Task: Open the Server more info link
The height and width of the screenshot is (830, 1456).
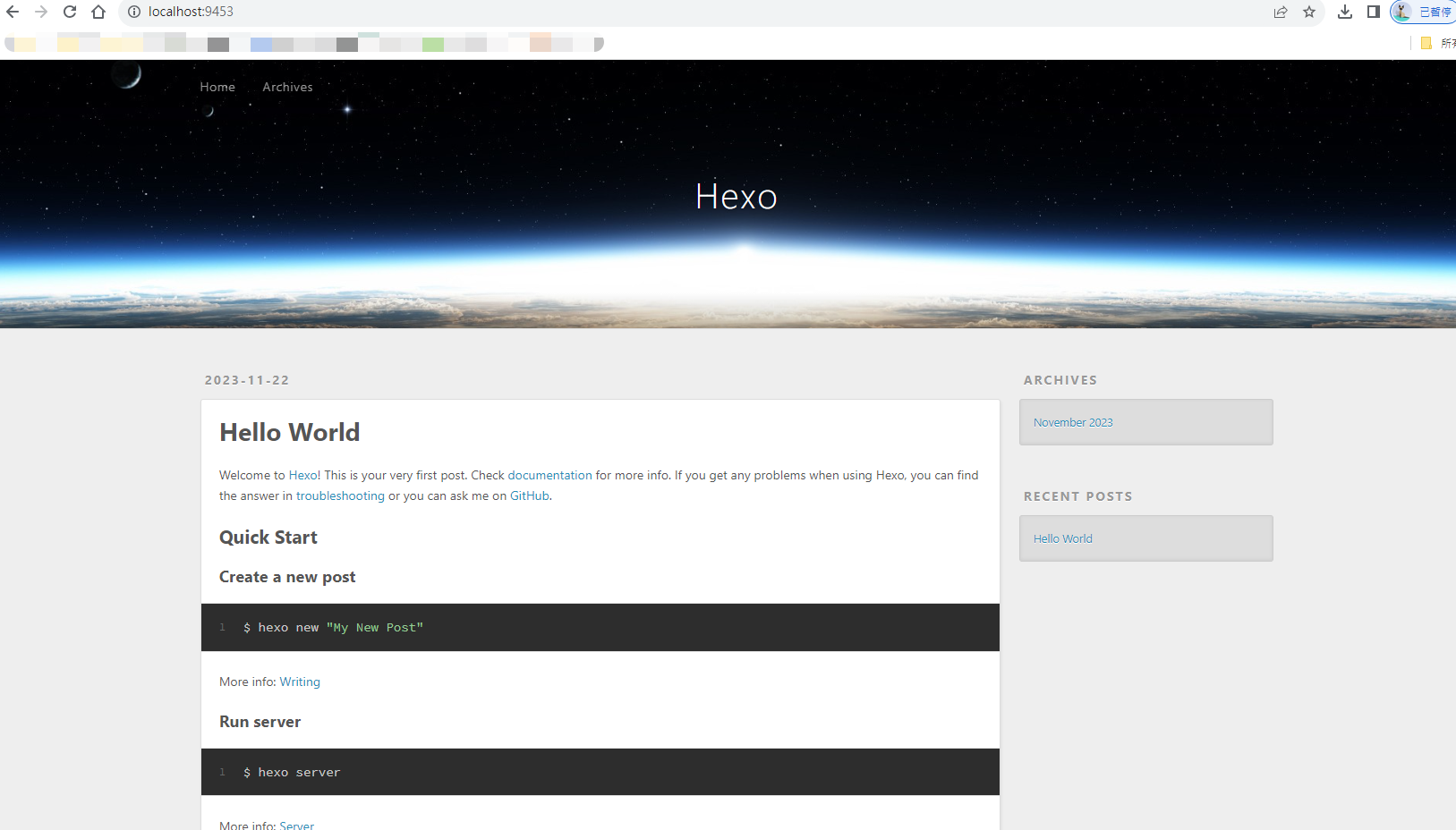Action: tap(297, 825)
